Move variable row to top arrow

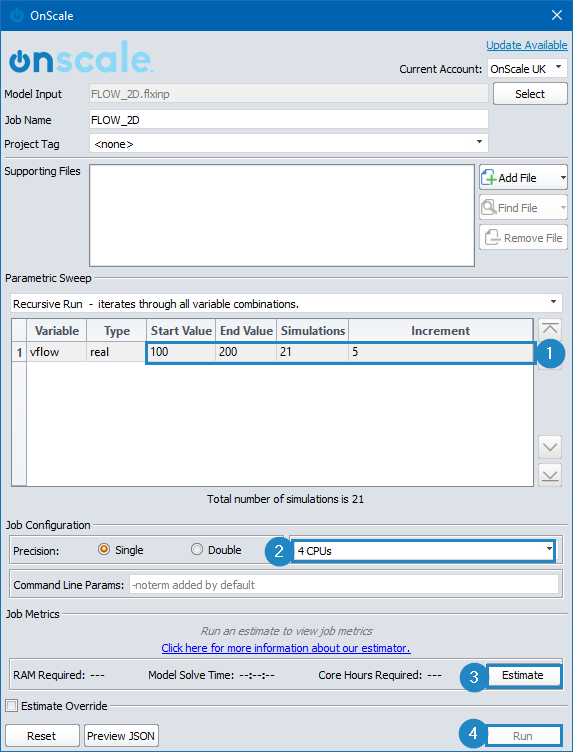coord(550,329)
